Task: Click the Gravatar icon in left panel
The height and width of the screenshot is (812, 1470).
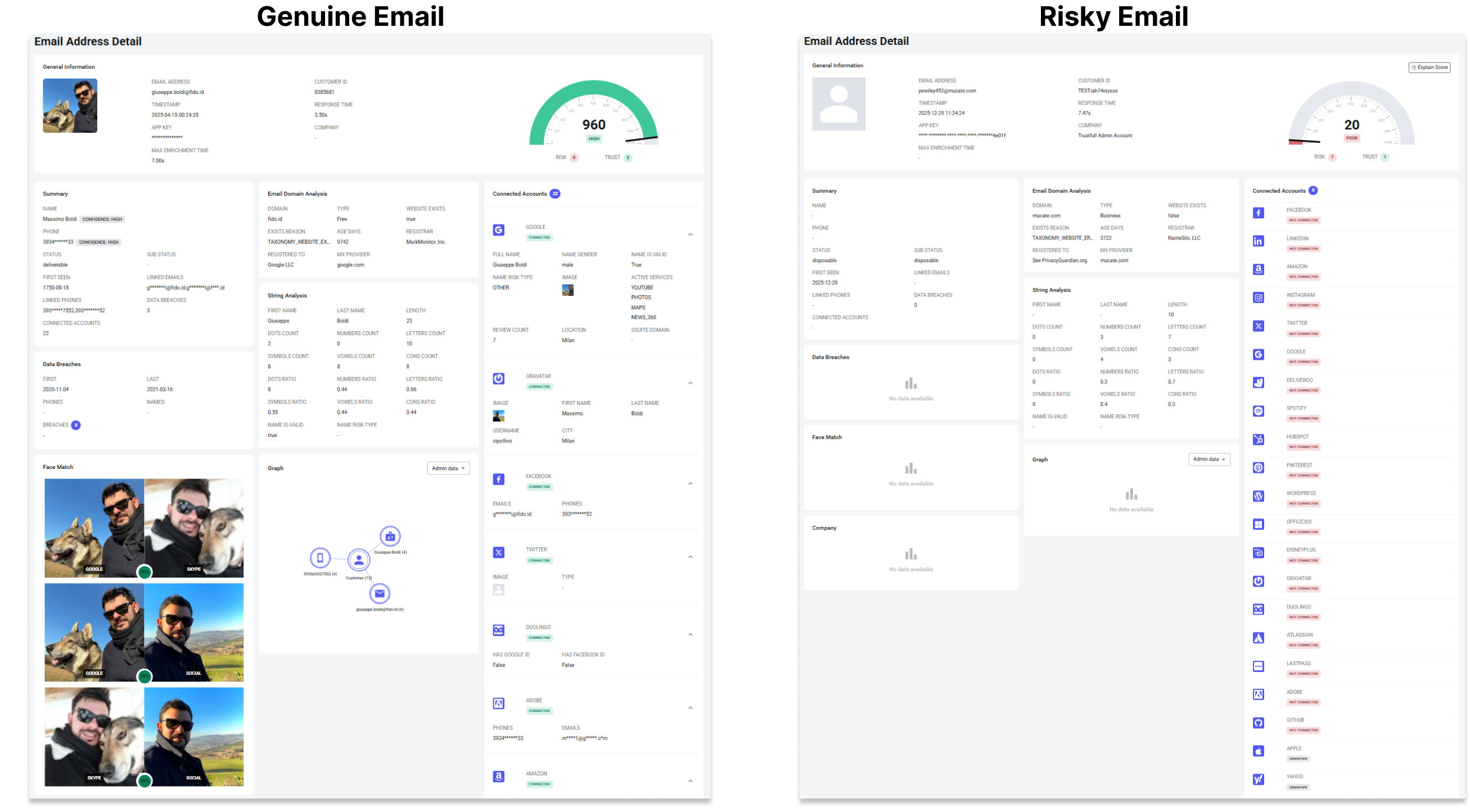Action: tap(498, 379)
